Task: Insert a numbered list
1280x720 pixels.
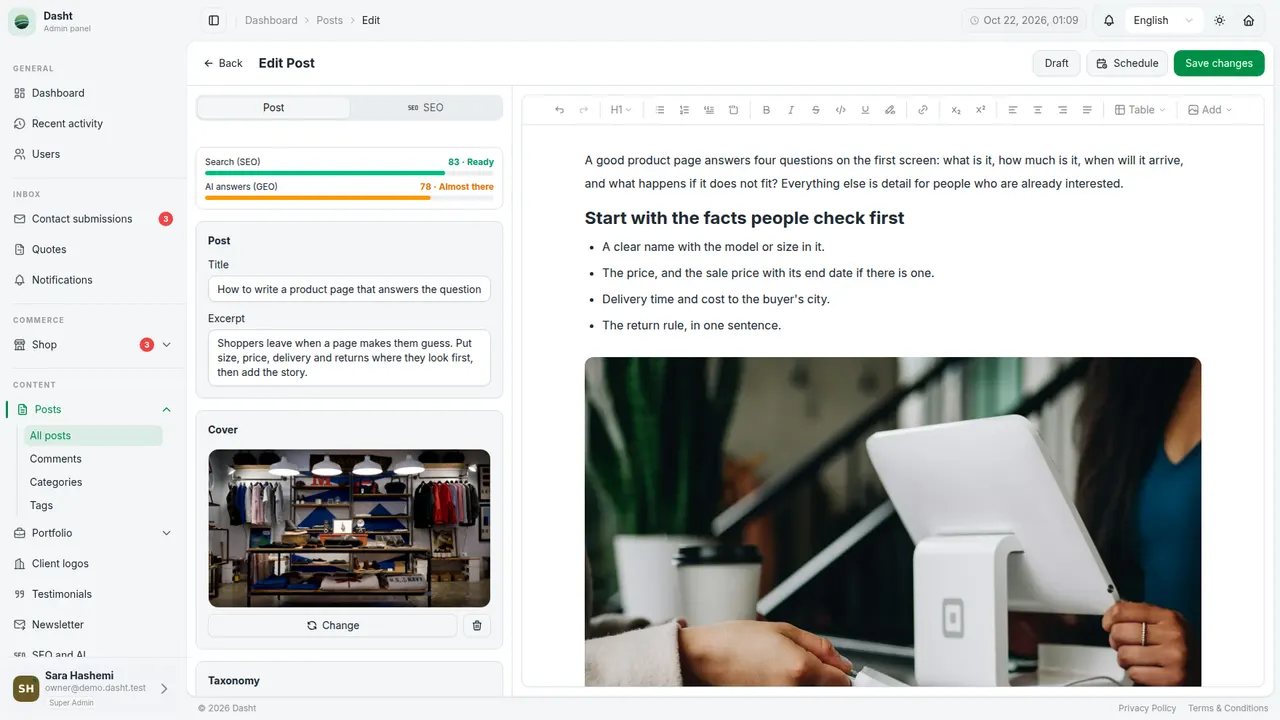Action: coord(684,110)
